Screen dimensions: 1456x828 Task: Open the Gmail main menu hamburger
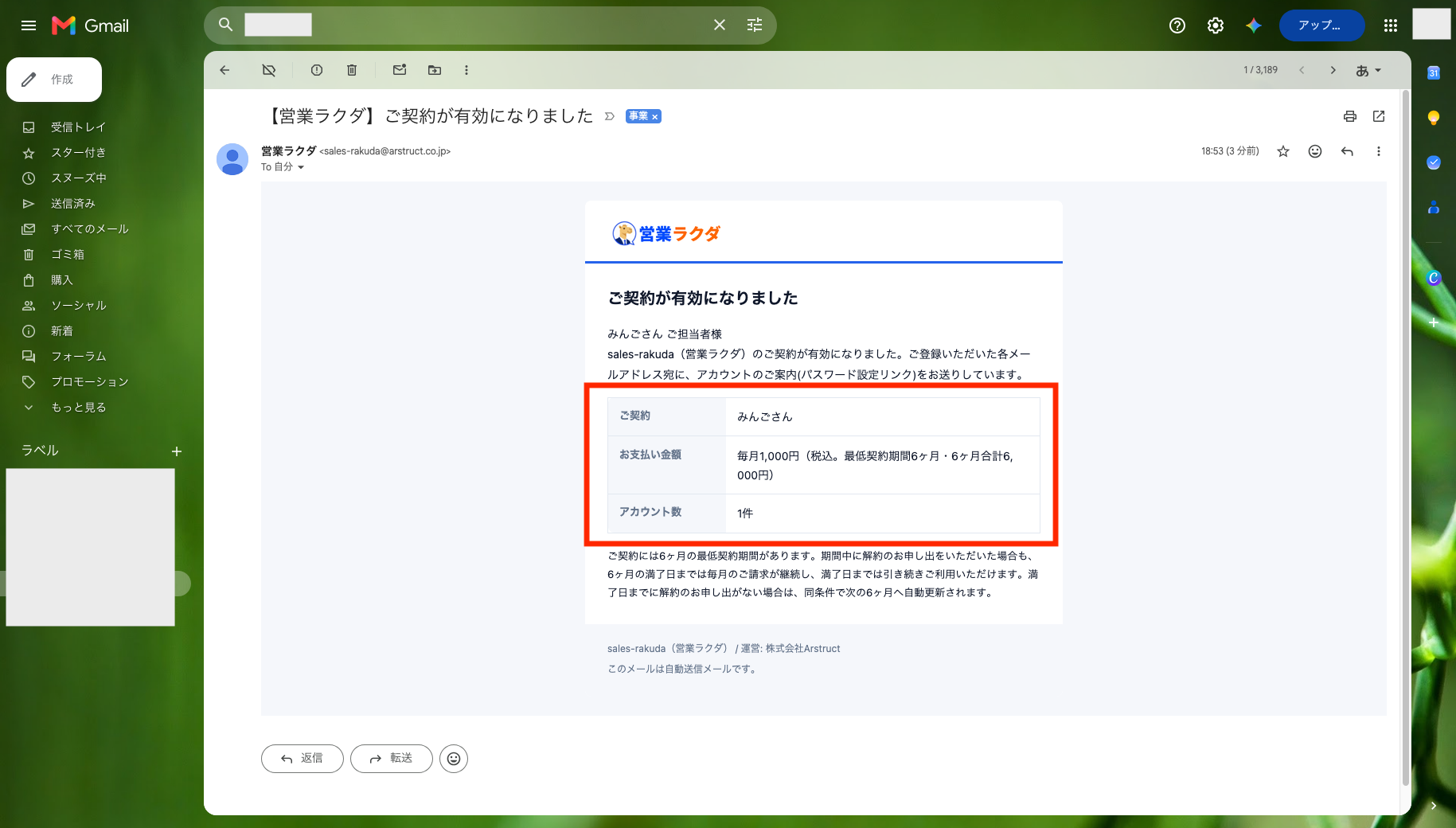[x=29, y=25]
